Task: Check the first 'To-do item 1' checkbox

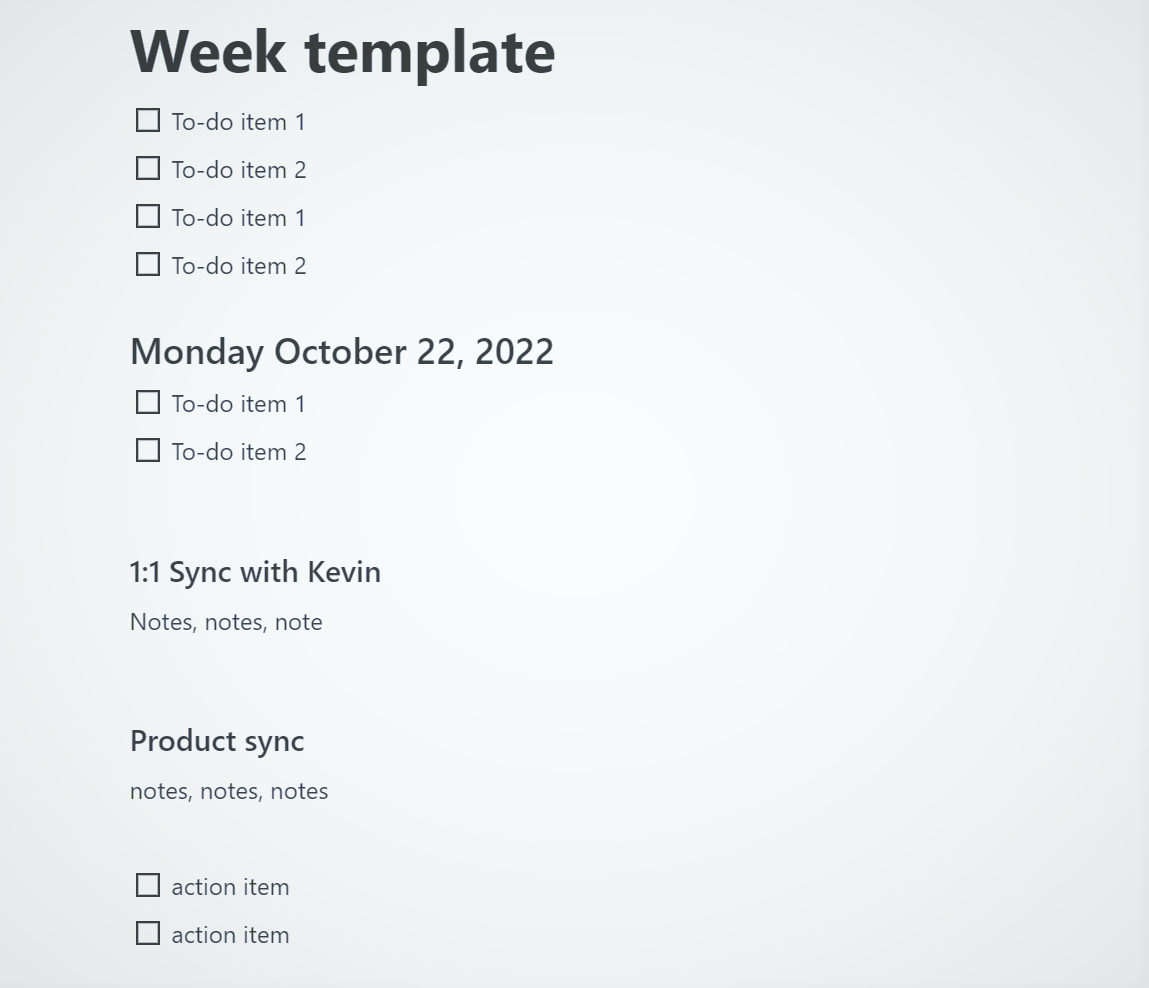Action: click(x=147, y=119)
